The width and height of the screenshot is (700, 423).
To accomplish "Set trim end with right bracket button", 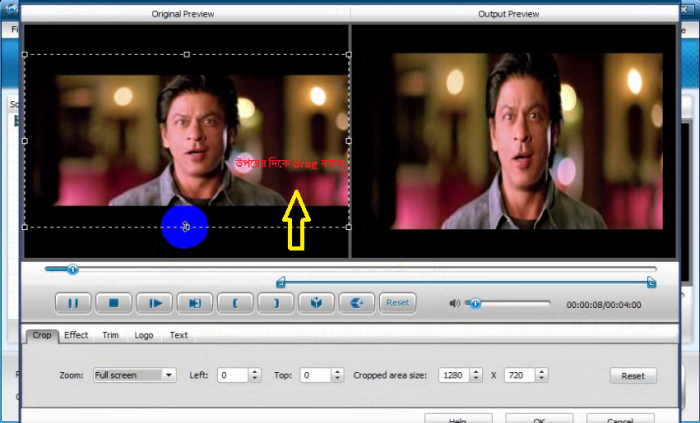I will click(276, 303).
